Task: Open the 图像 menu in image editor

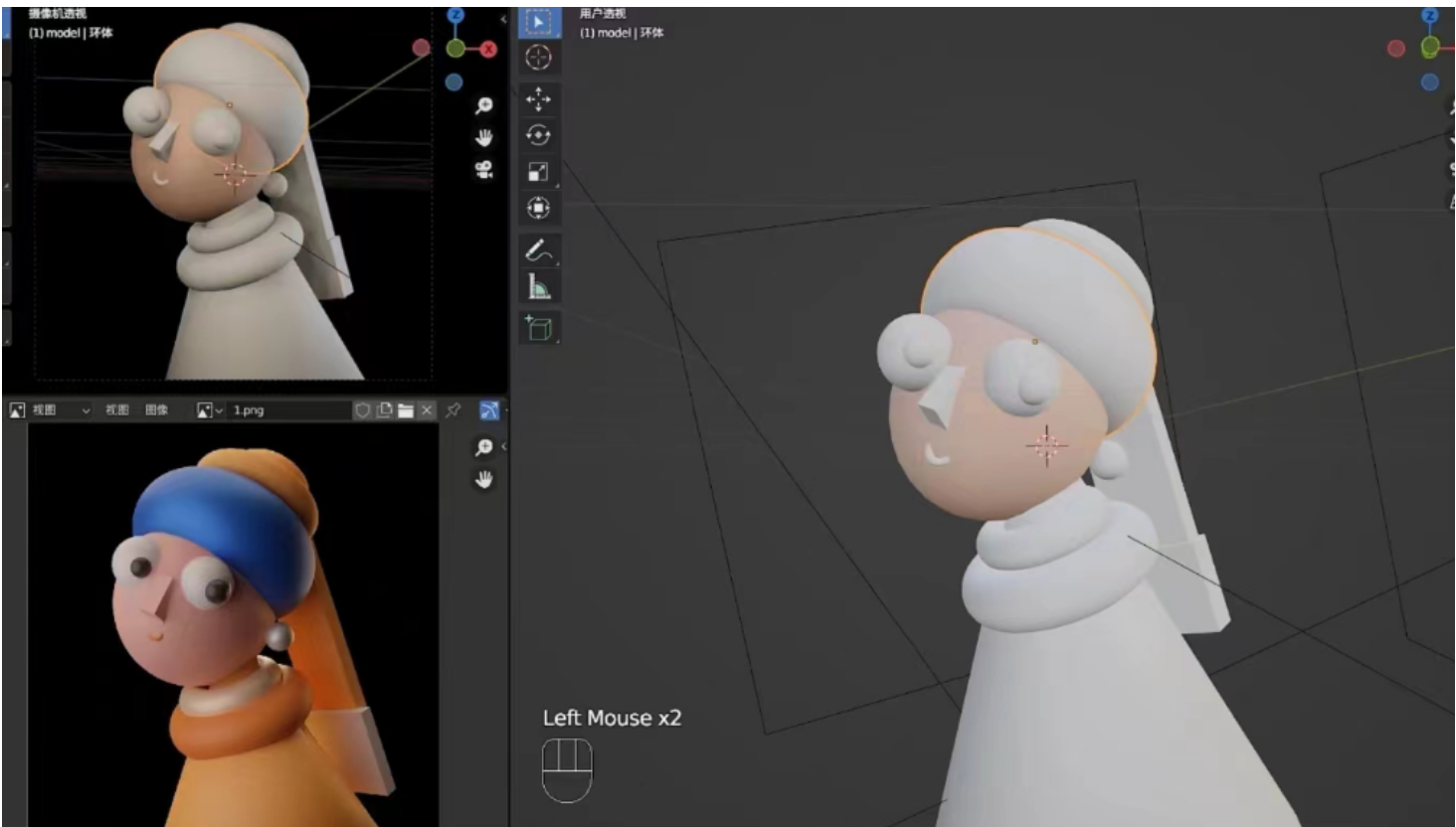Action: point(157,410)
